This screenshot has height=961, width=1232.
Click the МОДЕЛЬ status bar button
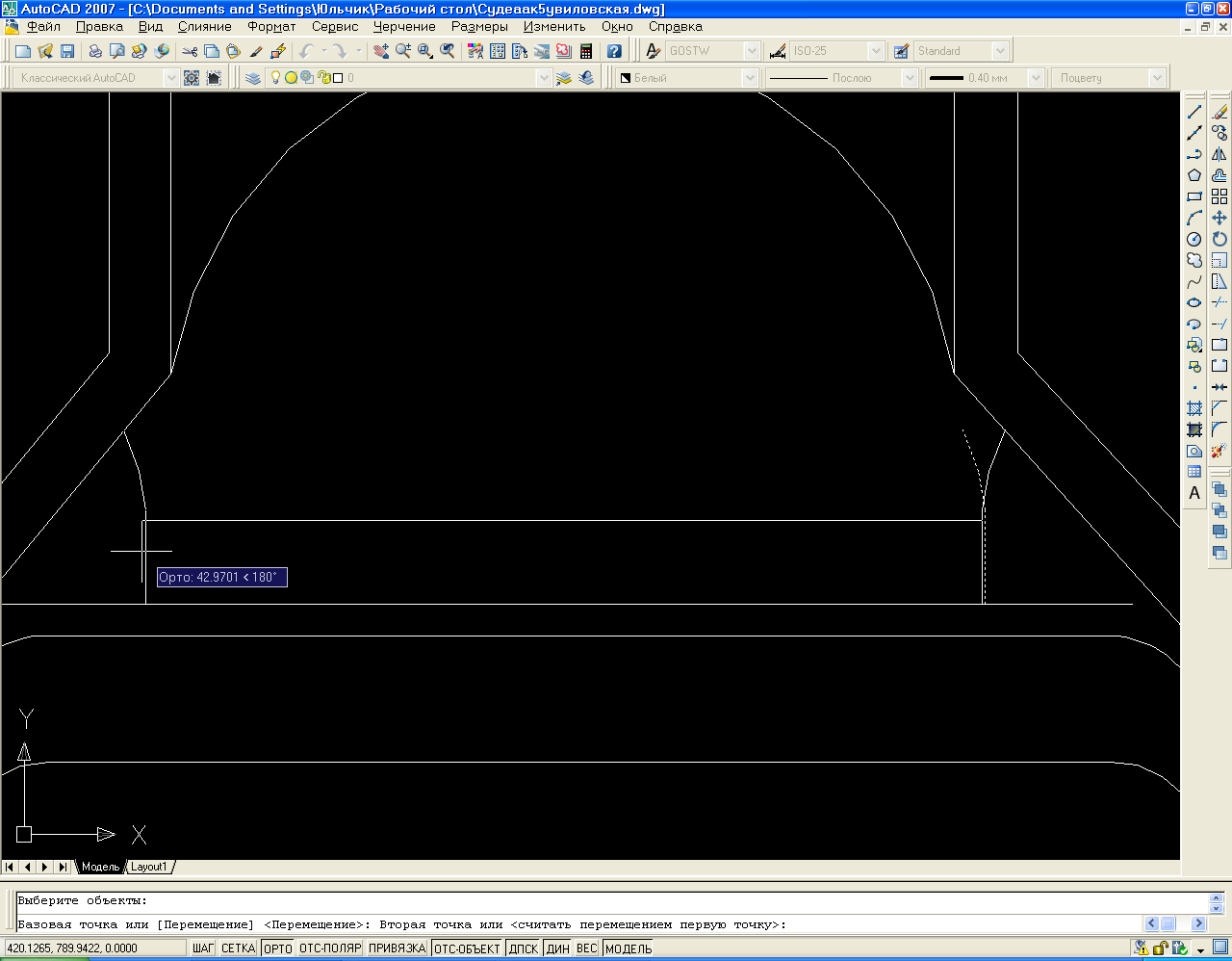pyautogui.click(x=628, y=948)
